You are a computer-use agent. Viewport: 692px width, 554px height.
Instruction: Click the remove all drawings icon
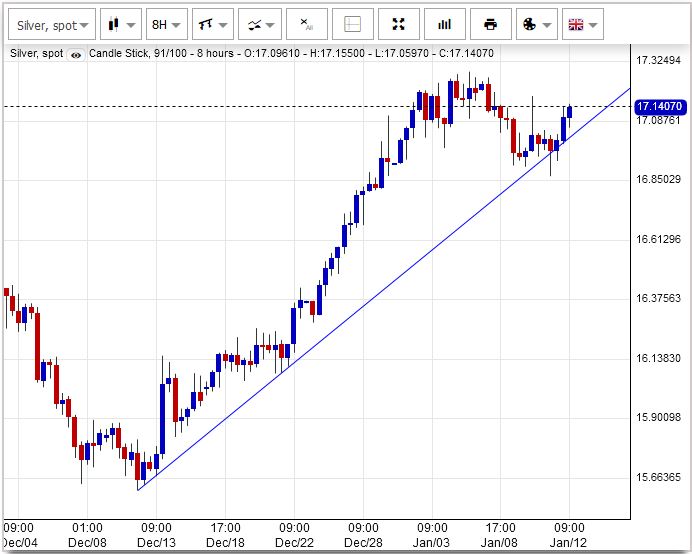tap(307, 24)
